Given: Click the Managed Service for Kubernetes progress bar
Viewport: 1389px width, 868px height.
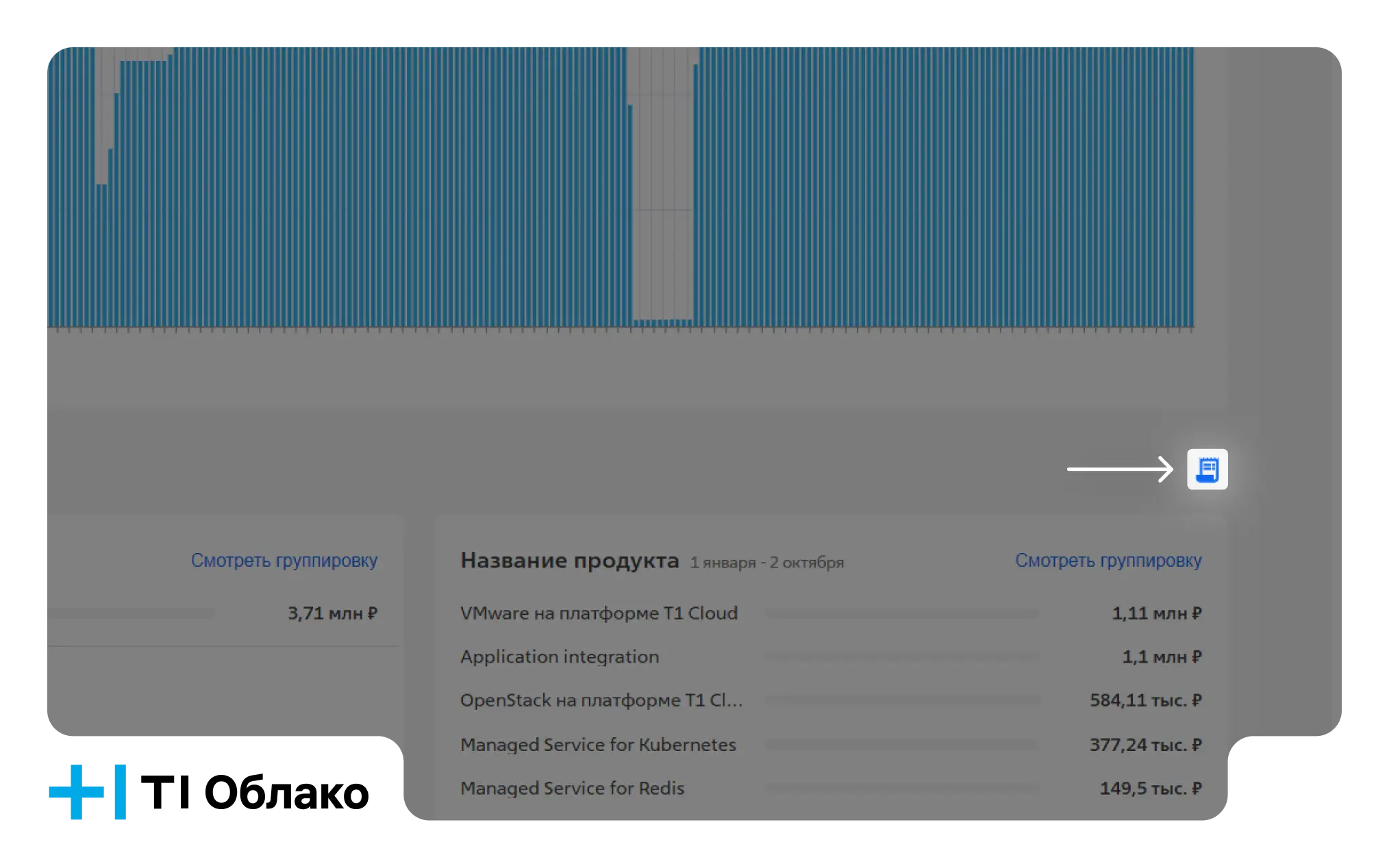Looking at the screenshot, I should [902, 745].
